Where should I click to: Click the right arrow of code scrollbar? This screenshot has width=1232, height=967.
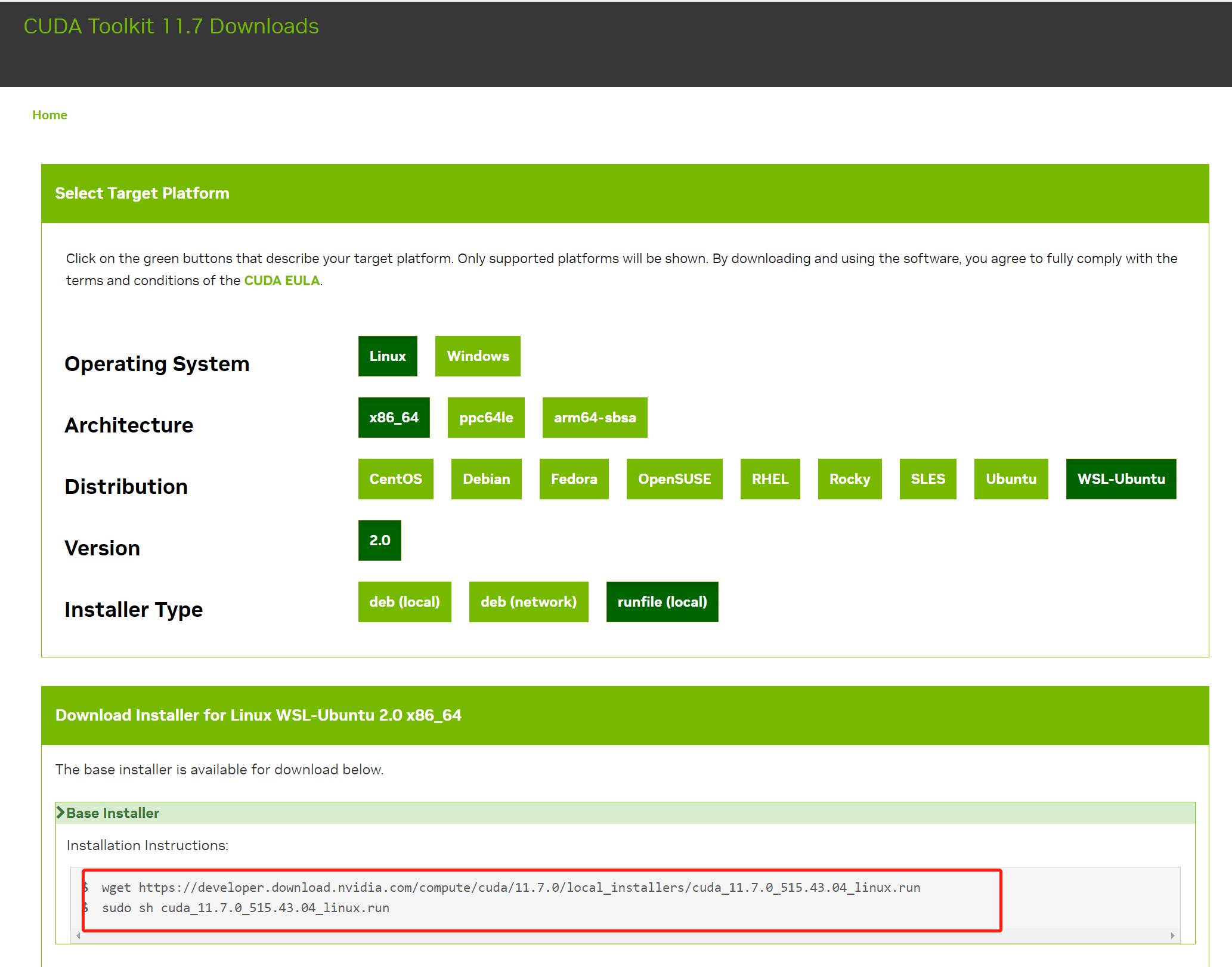(1172, 935)
